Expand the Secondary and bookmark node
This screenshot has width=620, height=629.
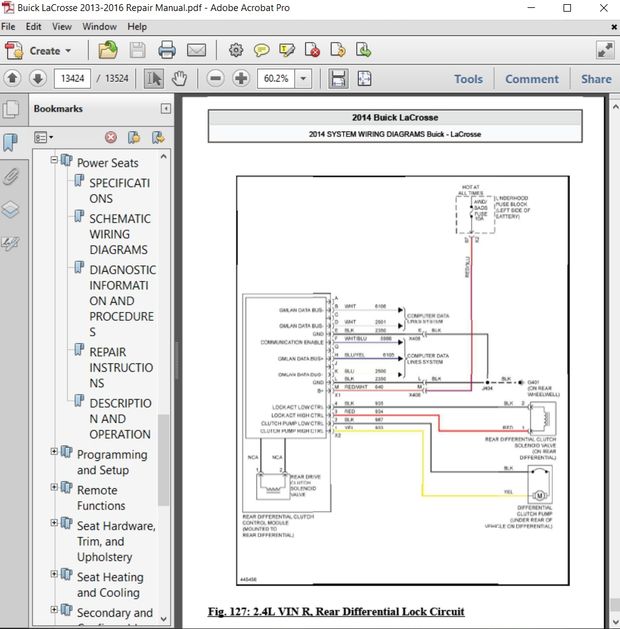point(54,609)
